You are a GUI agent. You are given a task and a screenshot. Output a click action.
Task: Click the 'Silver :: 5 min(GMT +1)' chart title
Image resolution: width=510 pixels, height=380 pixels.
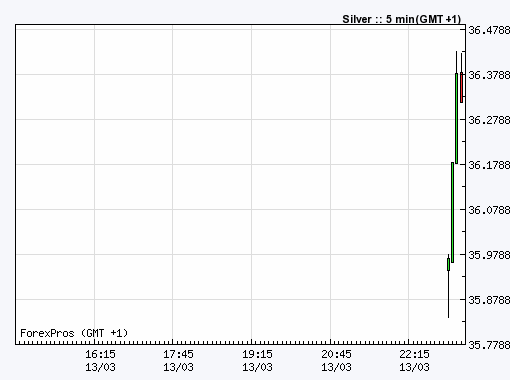click(x=402, y=19)
